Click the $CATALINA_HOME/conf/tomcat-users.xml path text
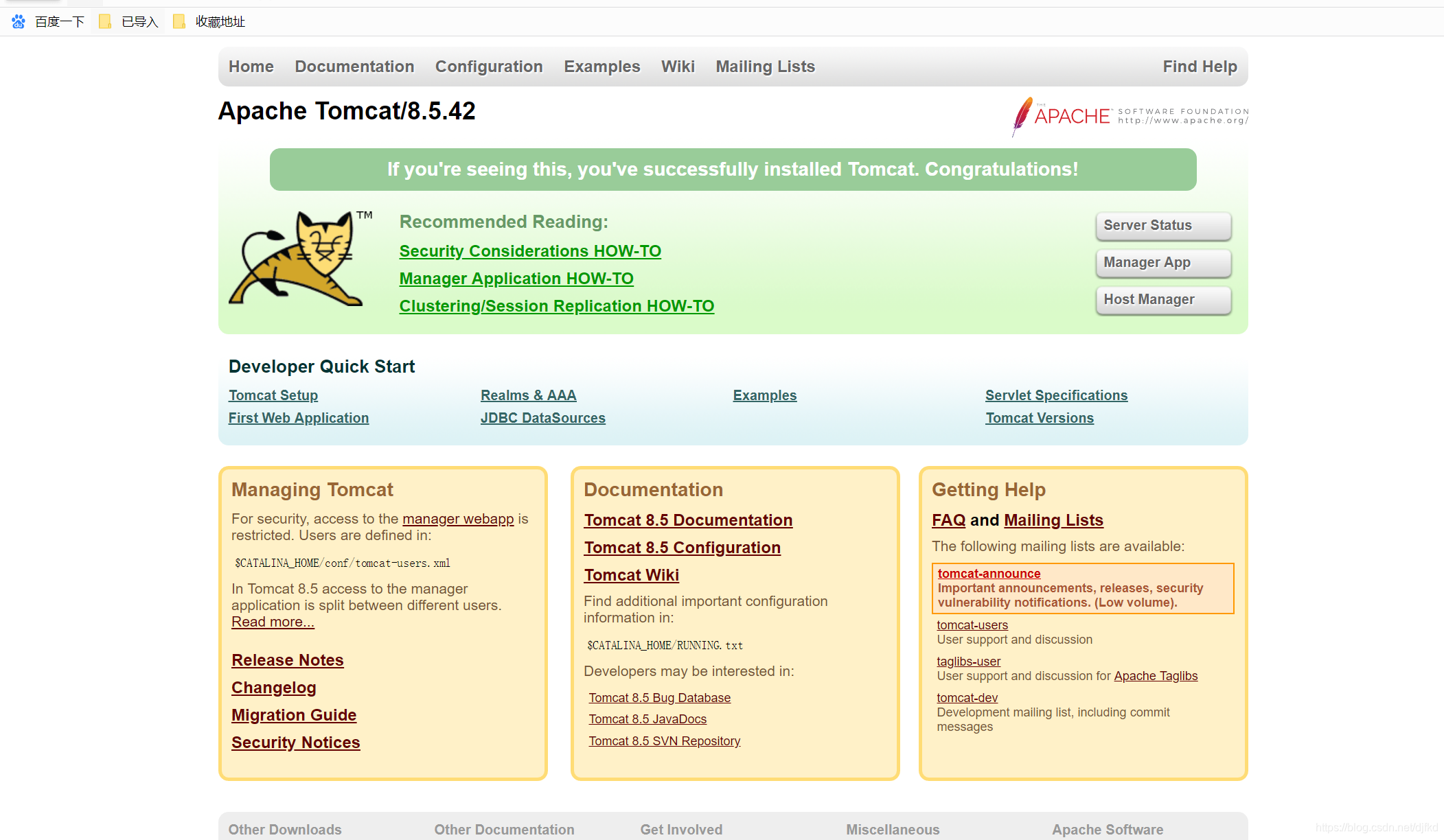The width and height of the screenshot is (1444, 840). [343, 563]
